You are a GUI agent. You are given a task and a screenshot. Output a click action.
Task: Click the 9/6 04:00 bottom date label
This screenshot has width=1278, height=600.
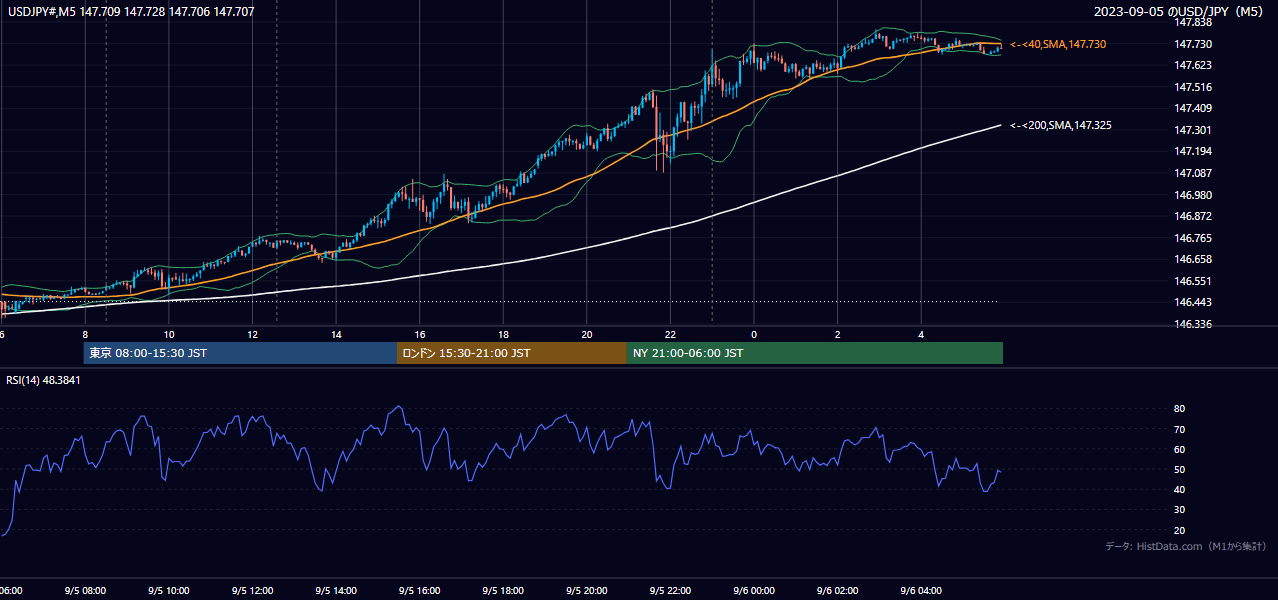pyautogui.click(x=921, y=591)
